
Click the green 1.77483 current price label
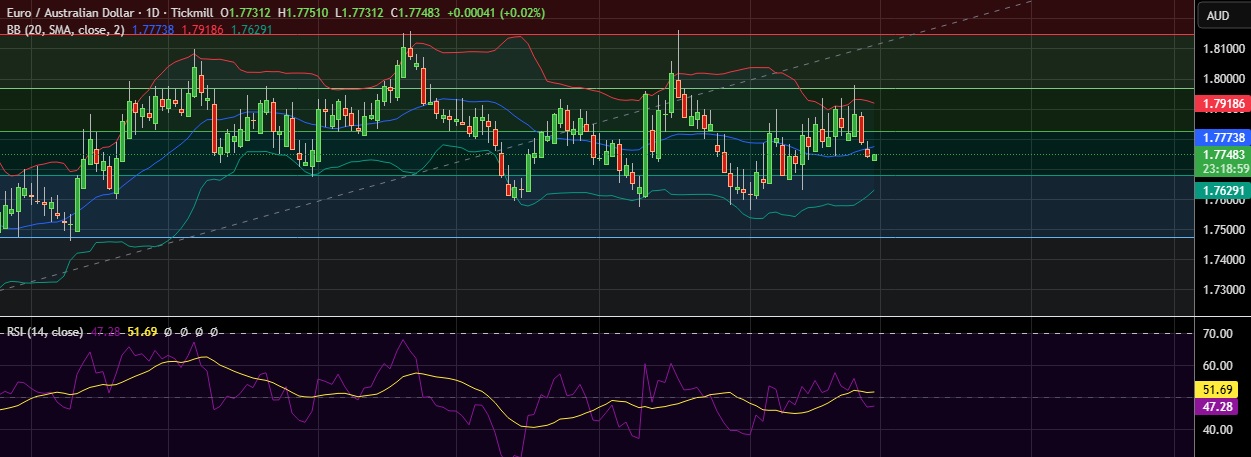coord(1224,155)
